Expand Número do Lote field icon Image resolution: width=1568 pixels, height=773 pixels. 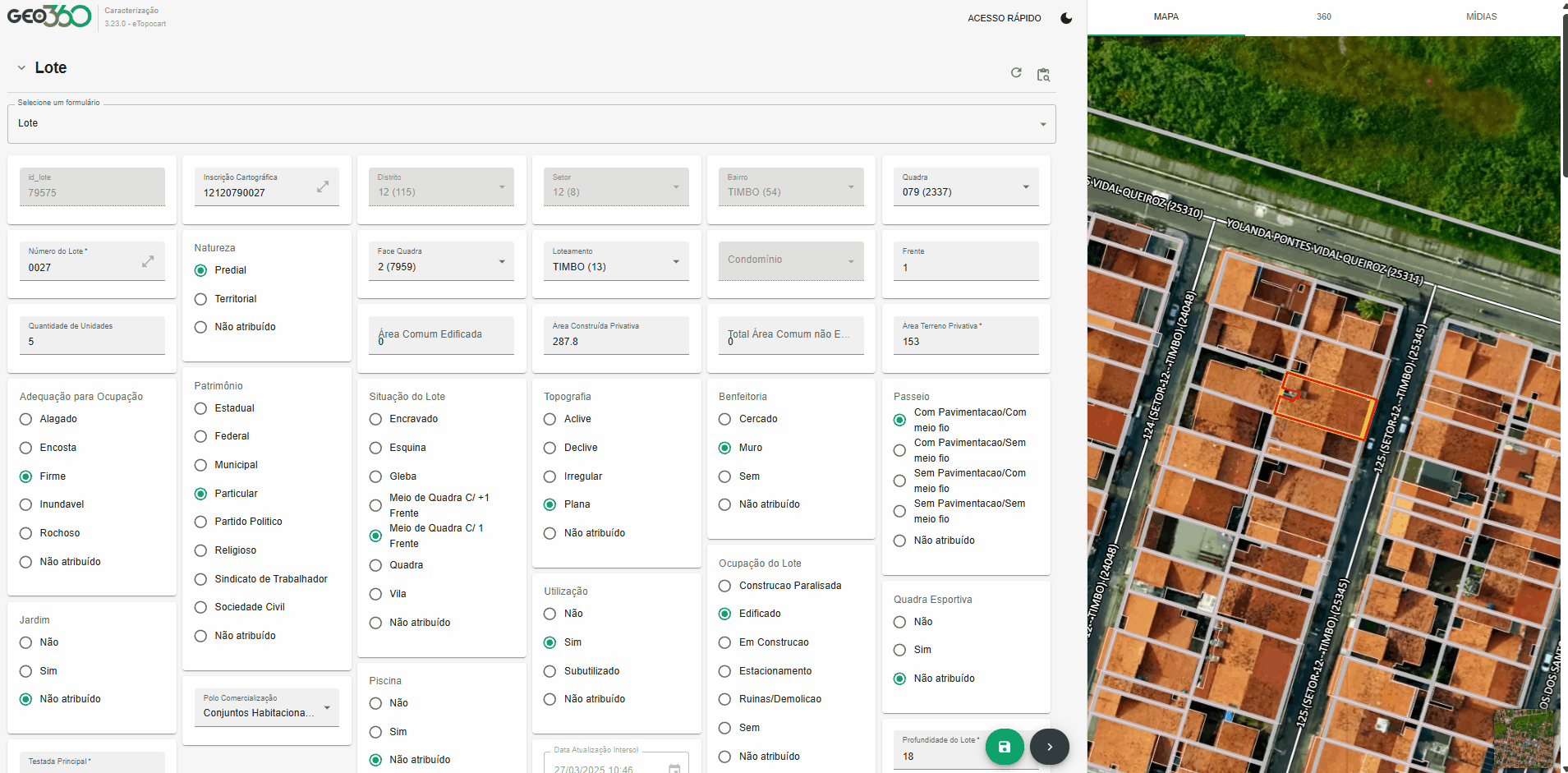[x=148, y=261]
